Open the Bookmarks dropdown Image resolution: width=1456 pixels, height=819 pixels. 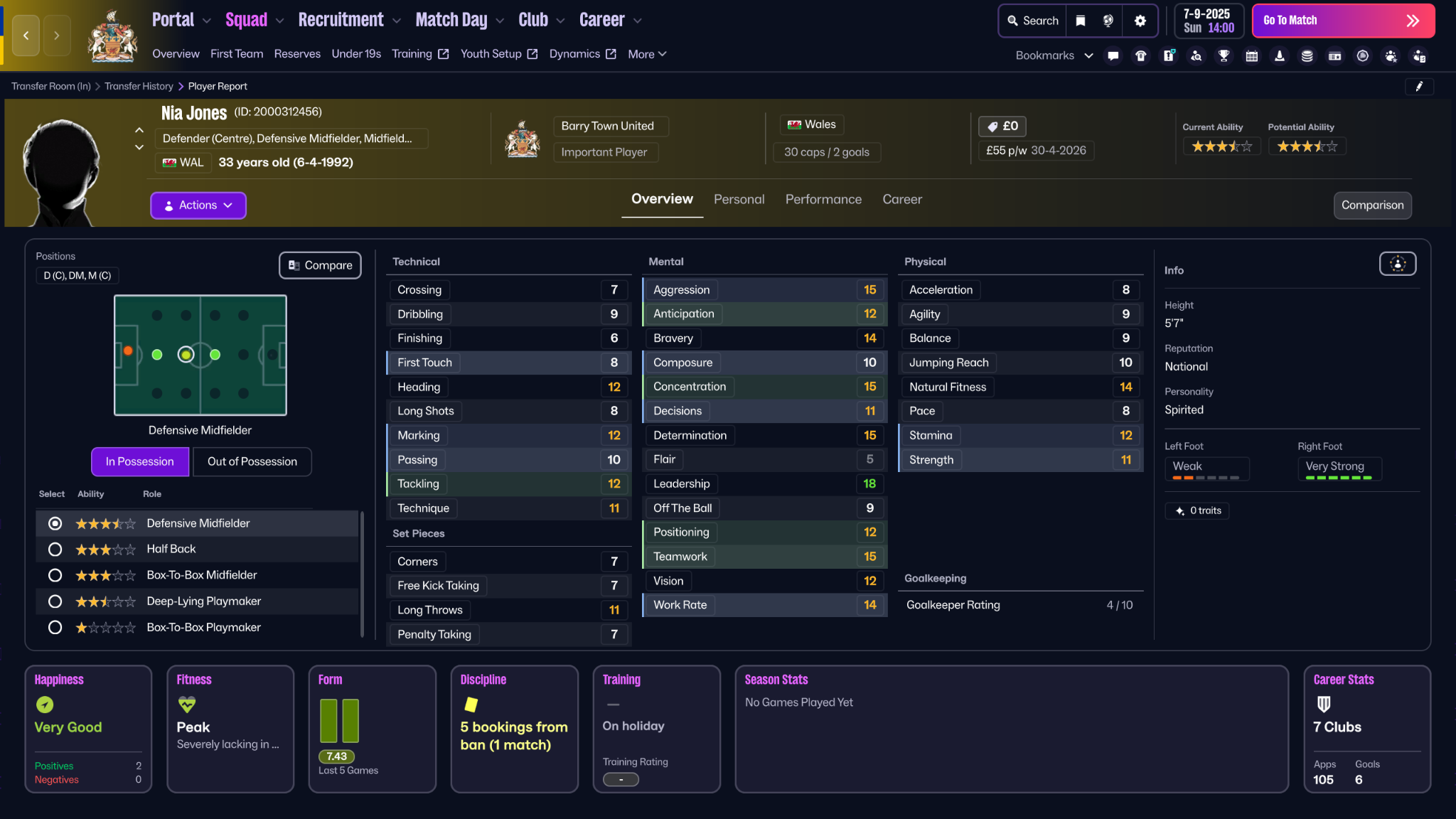1054,55
